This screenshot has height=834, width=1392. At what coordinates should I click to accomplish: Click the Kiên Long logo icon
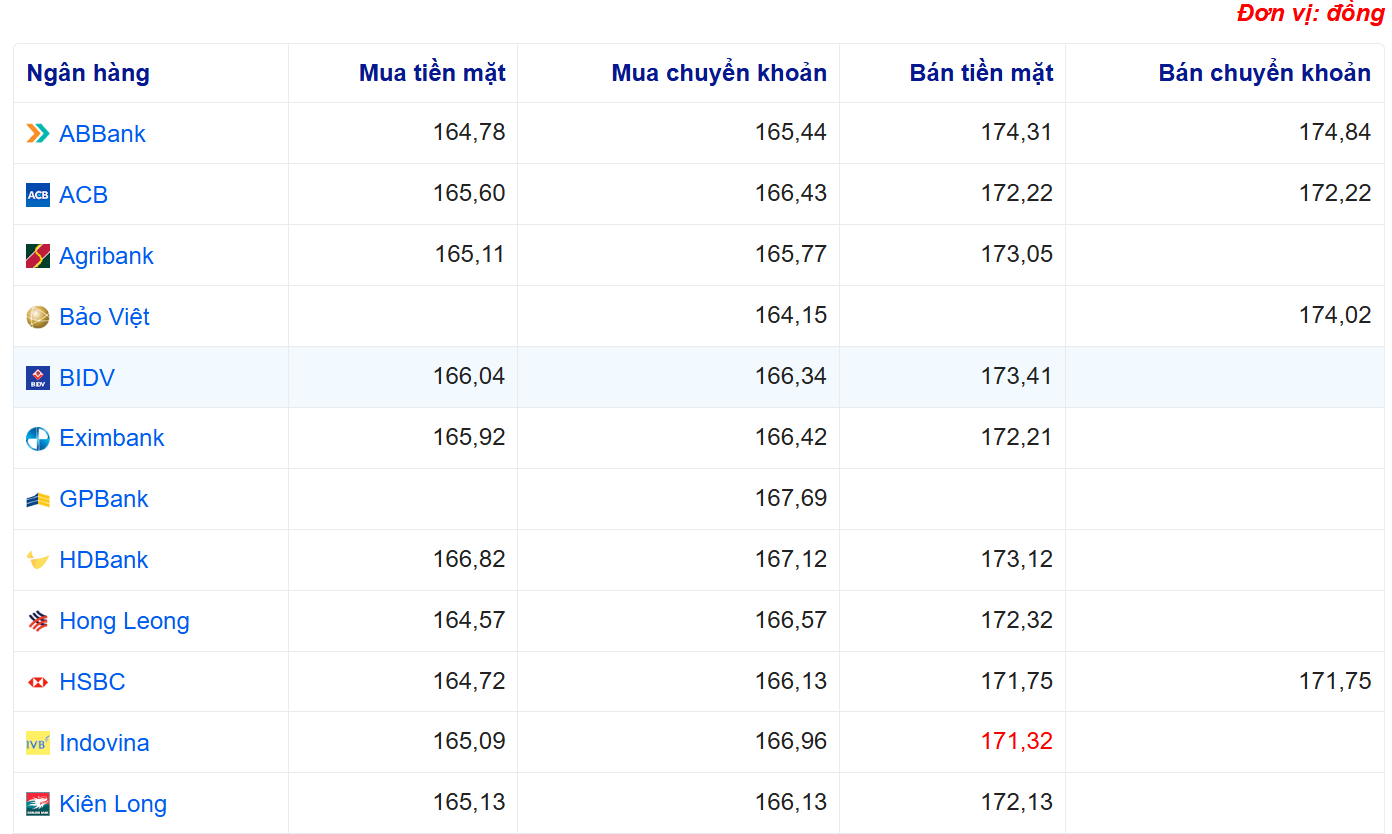(x=38, y=804)
